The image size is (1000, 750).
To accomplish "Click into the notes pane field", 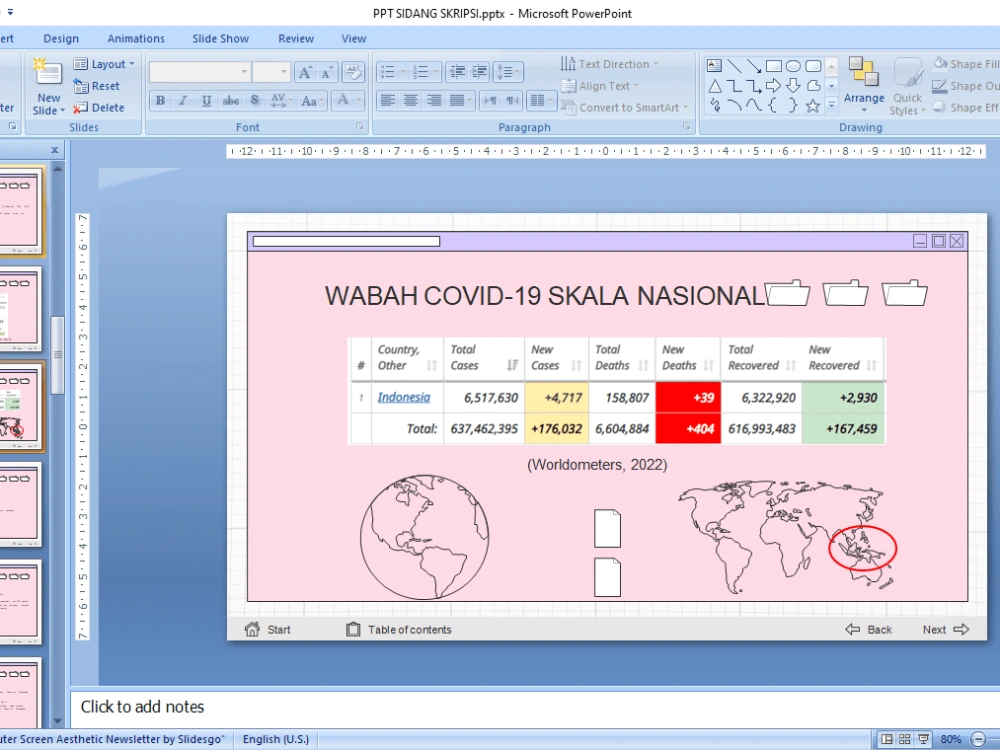I will pyautogui.click(x=534, y=707).
